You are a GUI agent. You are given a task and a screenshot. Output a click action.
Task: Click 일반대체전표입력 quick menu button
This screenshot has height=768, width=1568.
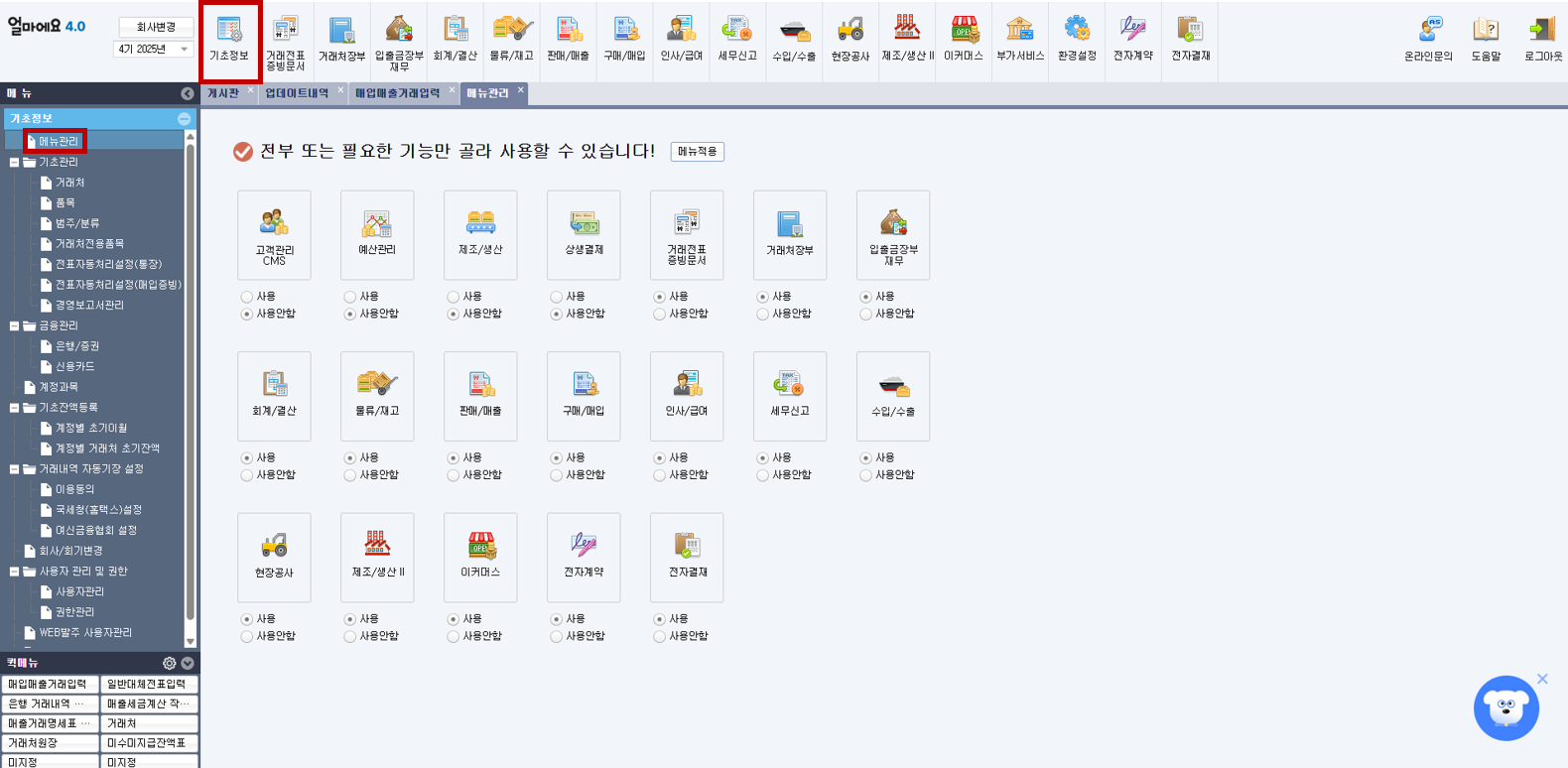click(x=150, y=685)
